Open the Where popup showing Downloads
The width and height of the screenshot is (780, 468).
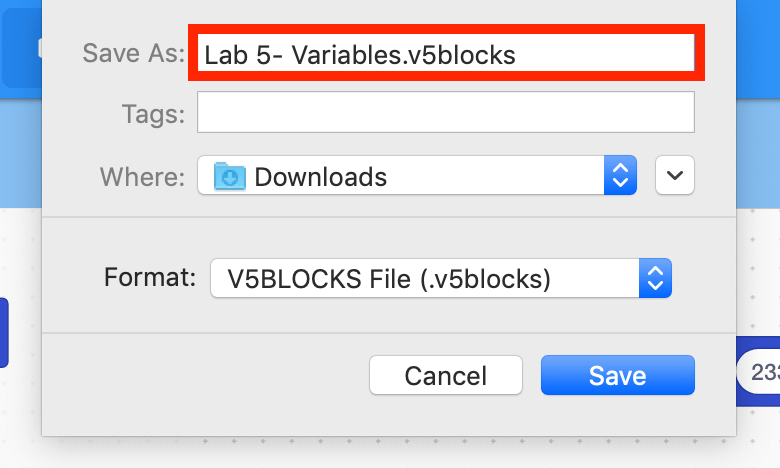417,175
